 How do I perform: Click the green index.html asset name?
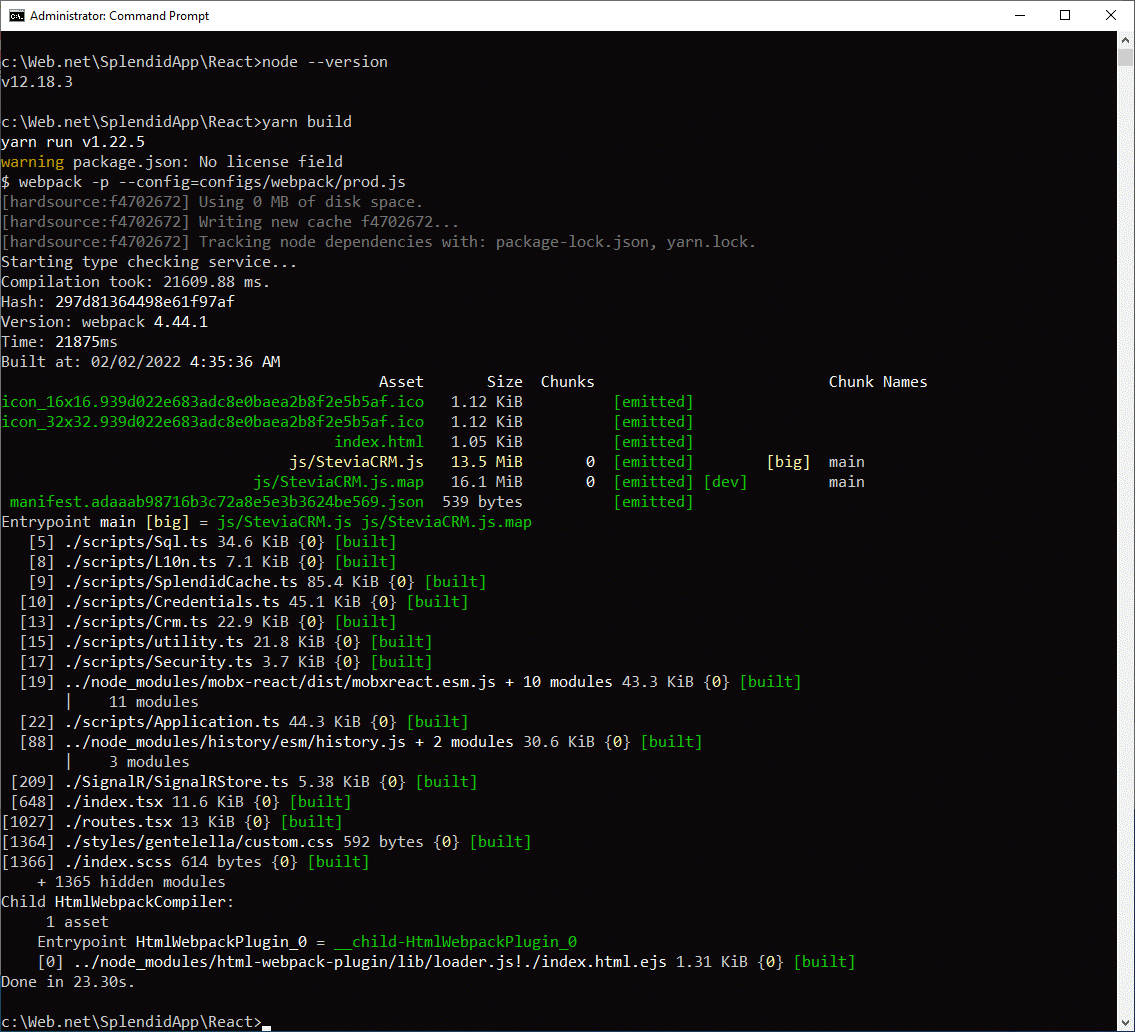378,442
